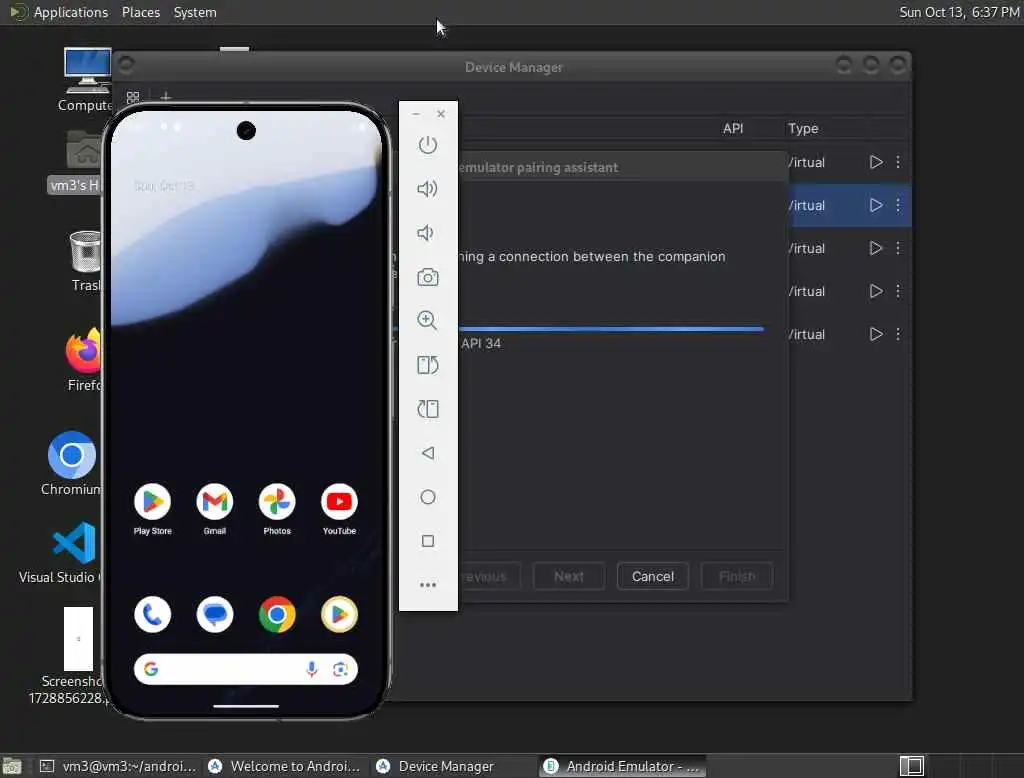Click the clock showing Sun Oct 13
Image resolution: width=1024 pixels, height=778 pixels.
pos(959,12)
